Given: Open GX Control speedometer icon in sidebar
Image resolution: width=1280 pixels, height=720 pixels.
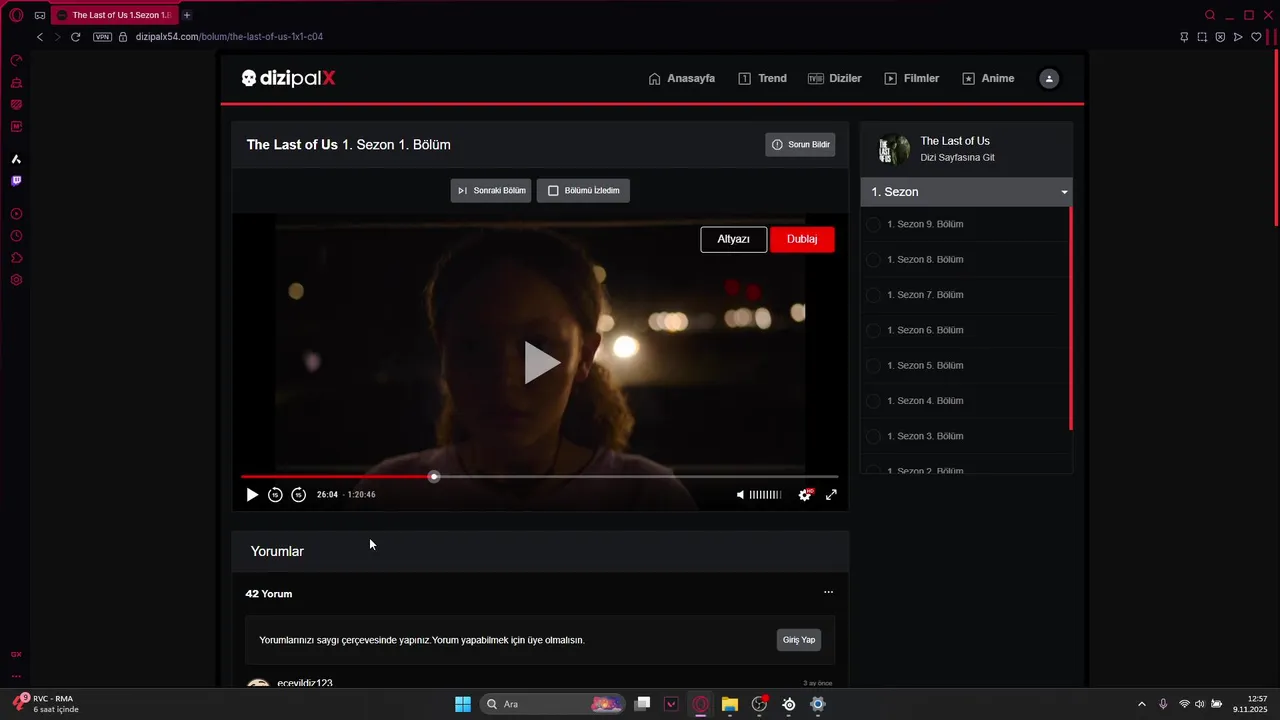Looking at the screenshot, I should click(16, 61).
